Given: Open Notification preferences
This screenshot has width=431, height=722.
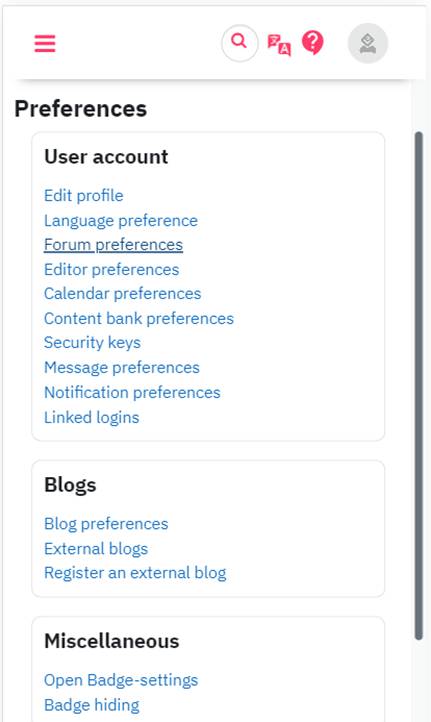Looking at the screenshot, I should pos(132,393).
